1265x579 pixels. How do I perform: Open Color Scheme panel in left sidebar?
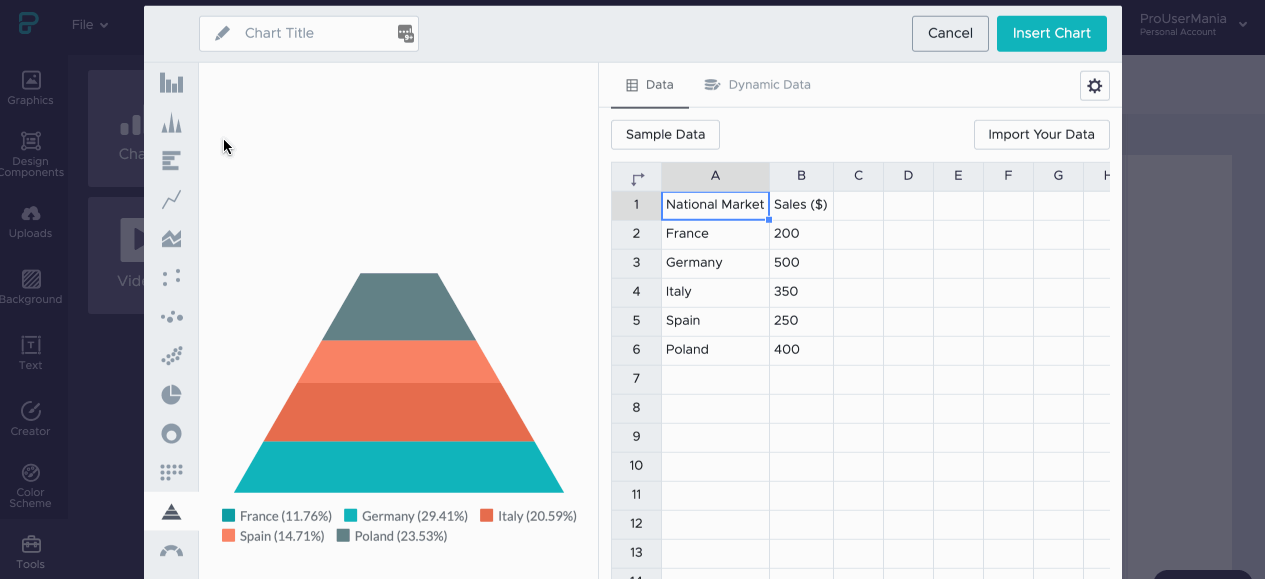[x=31, y=486]
